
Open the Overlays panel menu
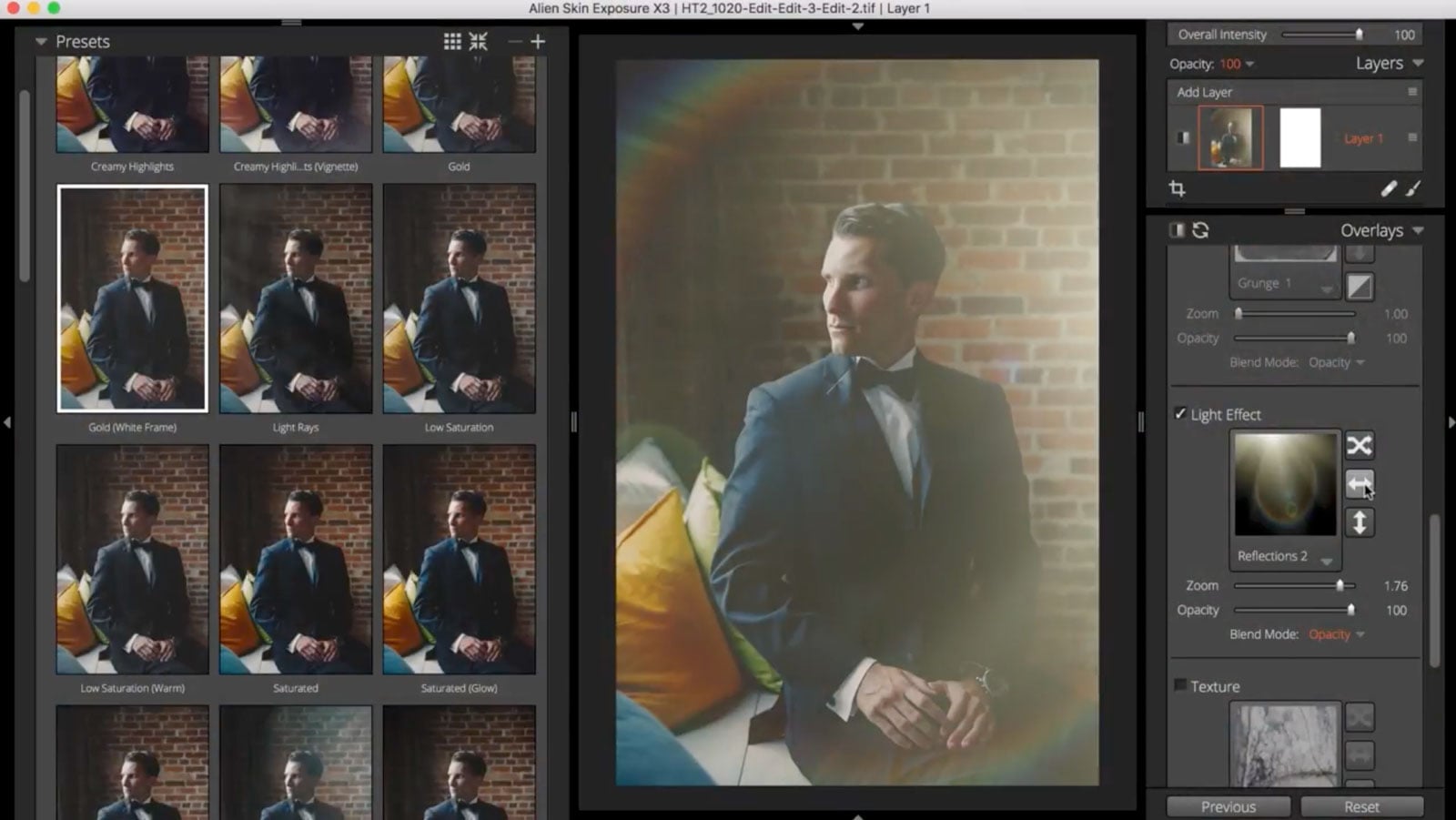pyautogui.click(x=1418, y=231)
